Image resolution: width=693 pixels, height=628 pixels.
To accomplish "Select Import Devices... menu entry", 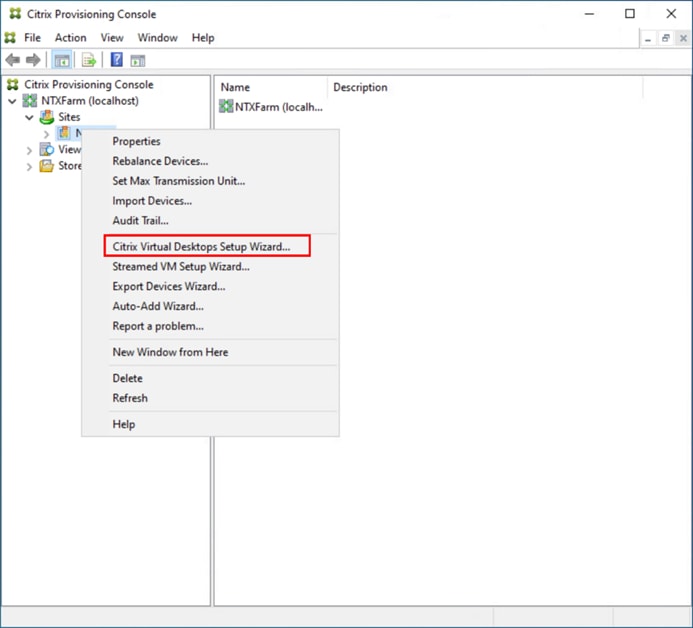I will [x=210, y=201].
